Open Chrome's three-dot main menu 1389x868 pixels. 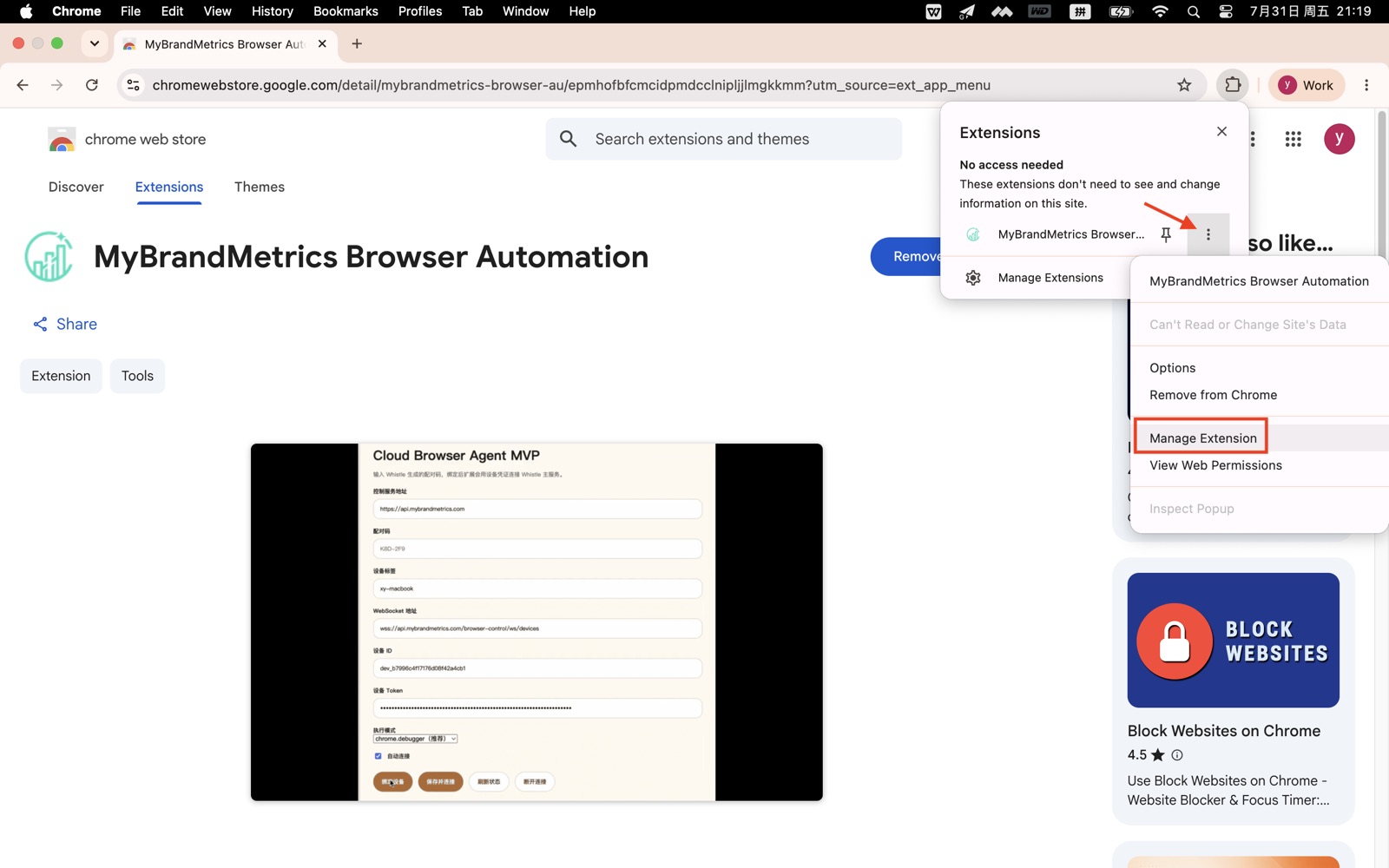[1366, 85]
